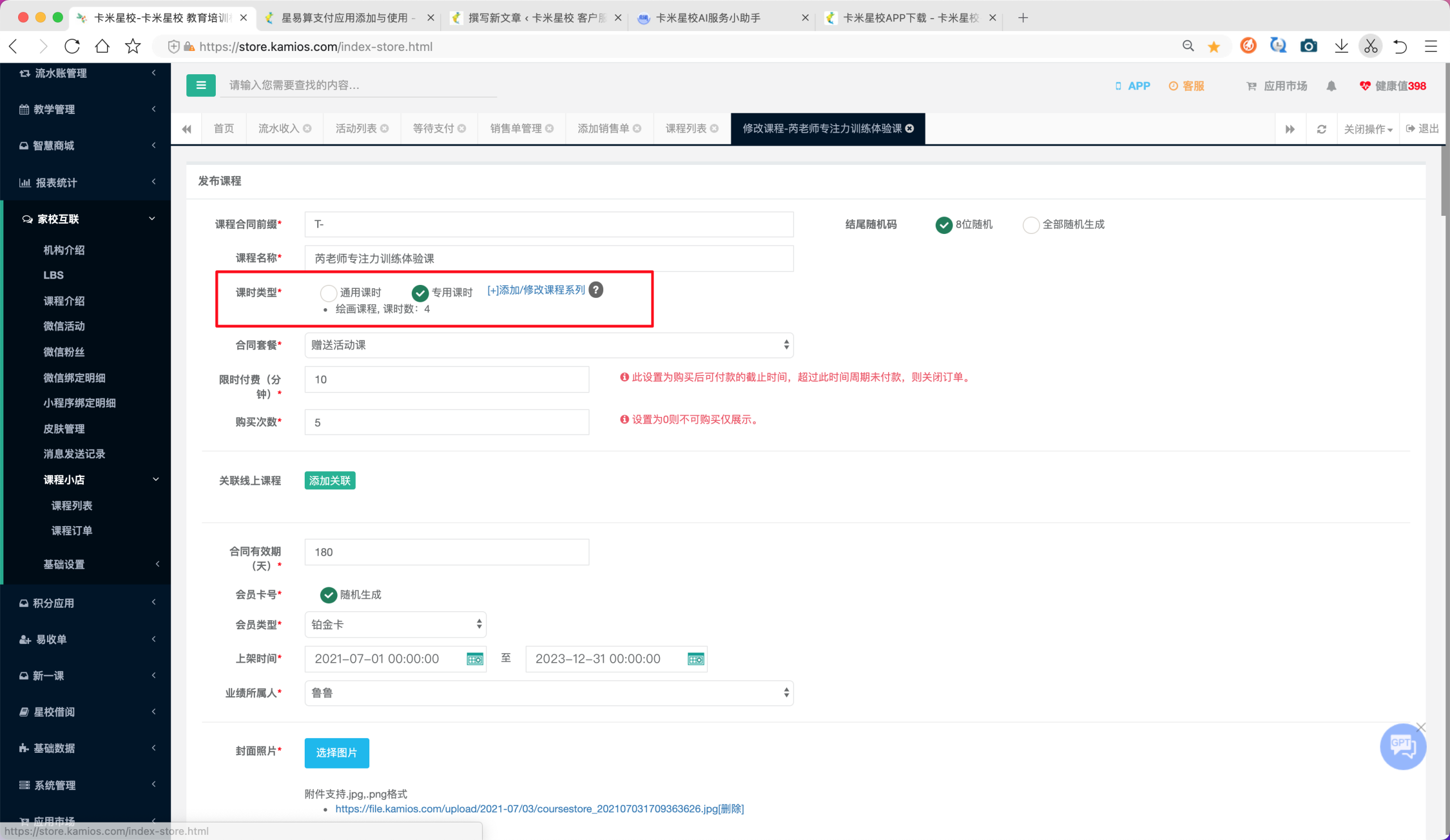This screenshot has height=840, width=1450.
Task: Open 课程订单 in the sidebar
Action: (72, 531)
